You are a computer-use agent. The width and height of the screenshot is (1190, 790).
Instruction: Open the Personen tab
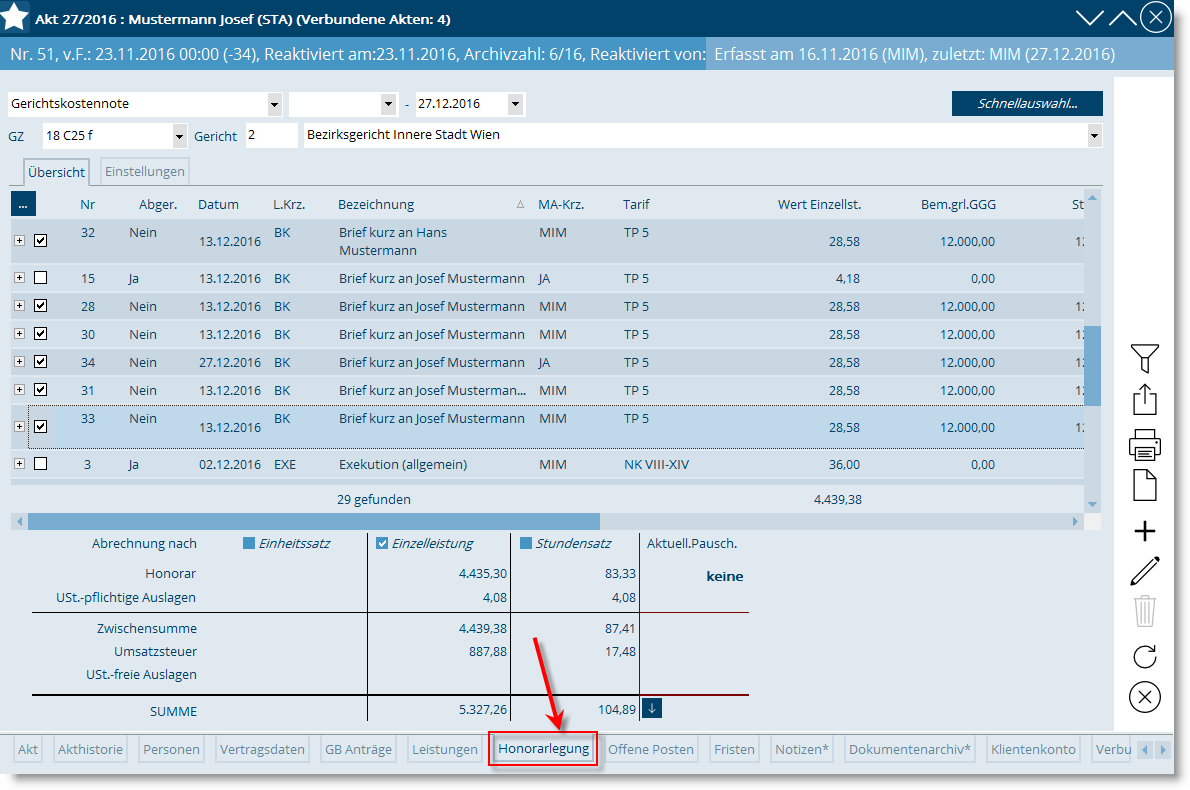pyautogui.click(x=172, y=749)
